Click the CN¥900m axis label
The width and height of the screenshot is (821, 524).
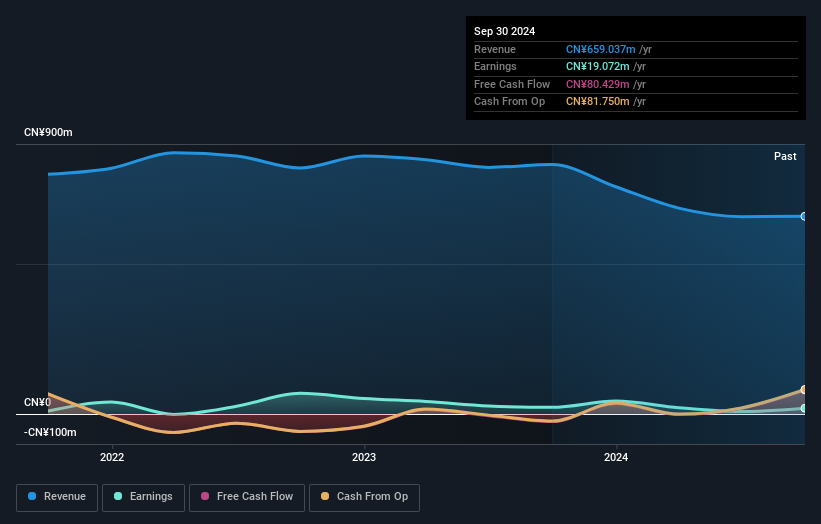[x=48, y=132]
